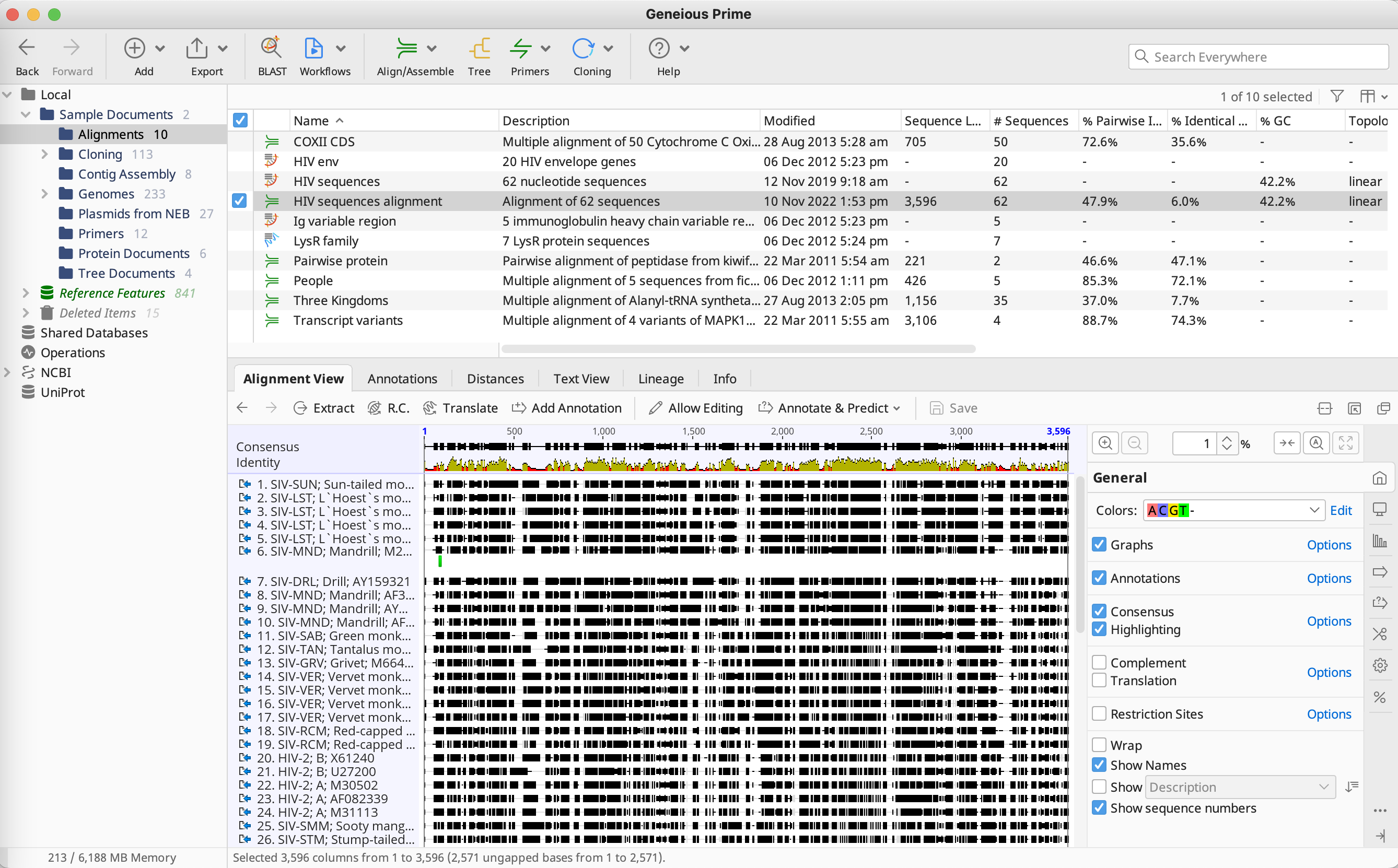Click the Edit colors link
1398x868 pixels.
(x=1341, y=510)
